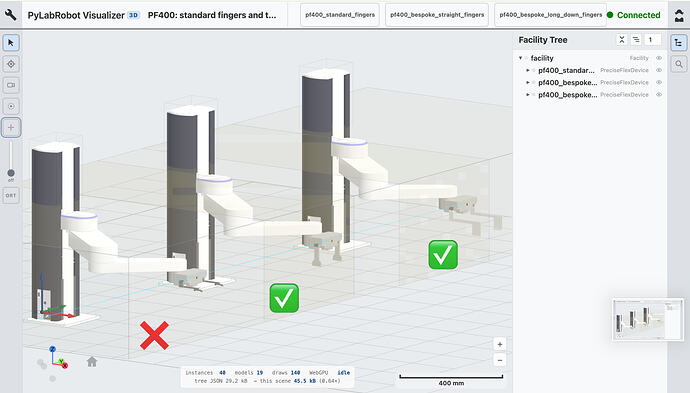The height and width of the screenshot is (393, 690).
Task: Toggle visibility of facility row
Action: [x=659, y=58]
